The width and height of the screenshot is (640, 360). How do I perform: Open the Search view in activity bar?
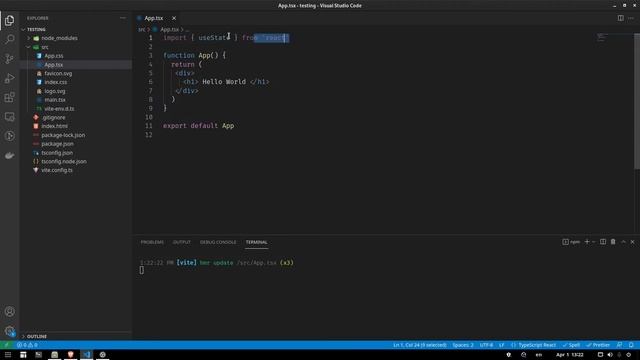tap(9, 39)
